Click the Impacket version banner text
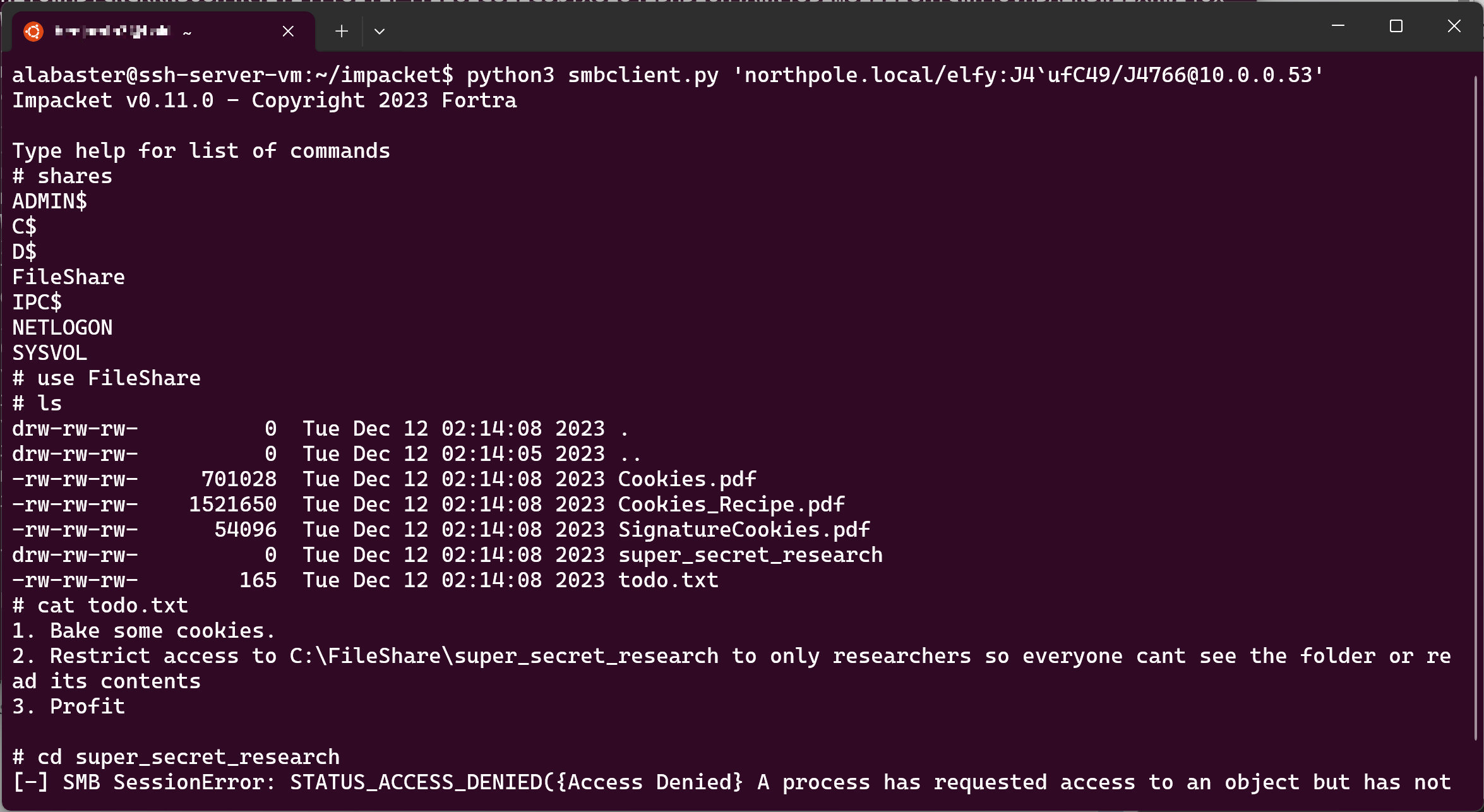The image size is (1484, 812). tap(264, 100)
